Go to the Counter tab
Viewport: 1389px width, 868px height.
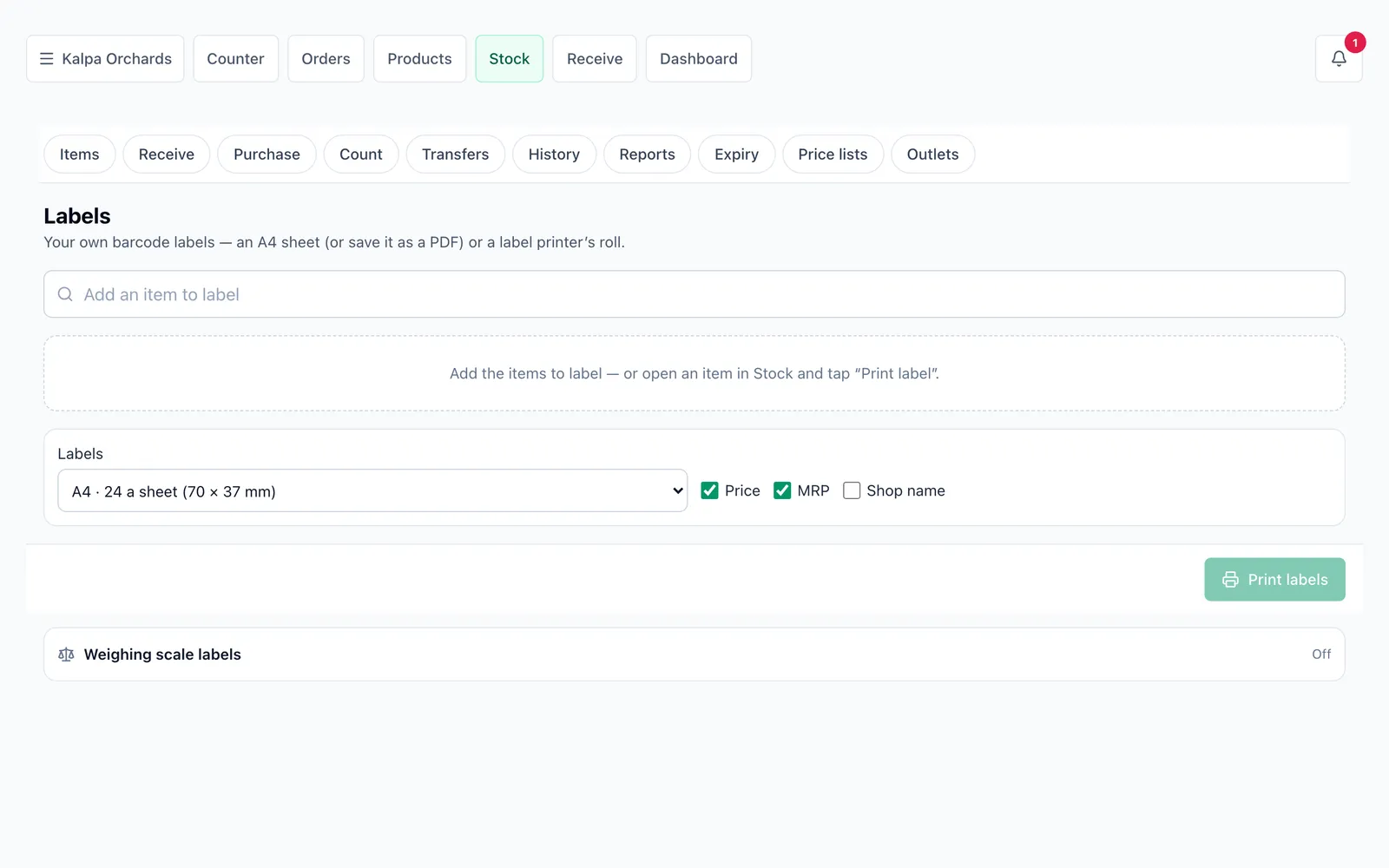(235, 59)
